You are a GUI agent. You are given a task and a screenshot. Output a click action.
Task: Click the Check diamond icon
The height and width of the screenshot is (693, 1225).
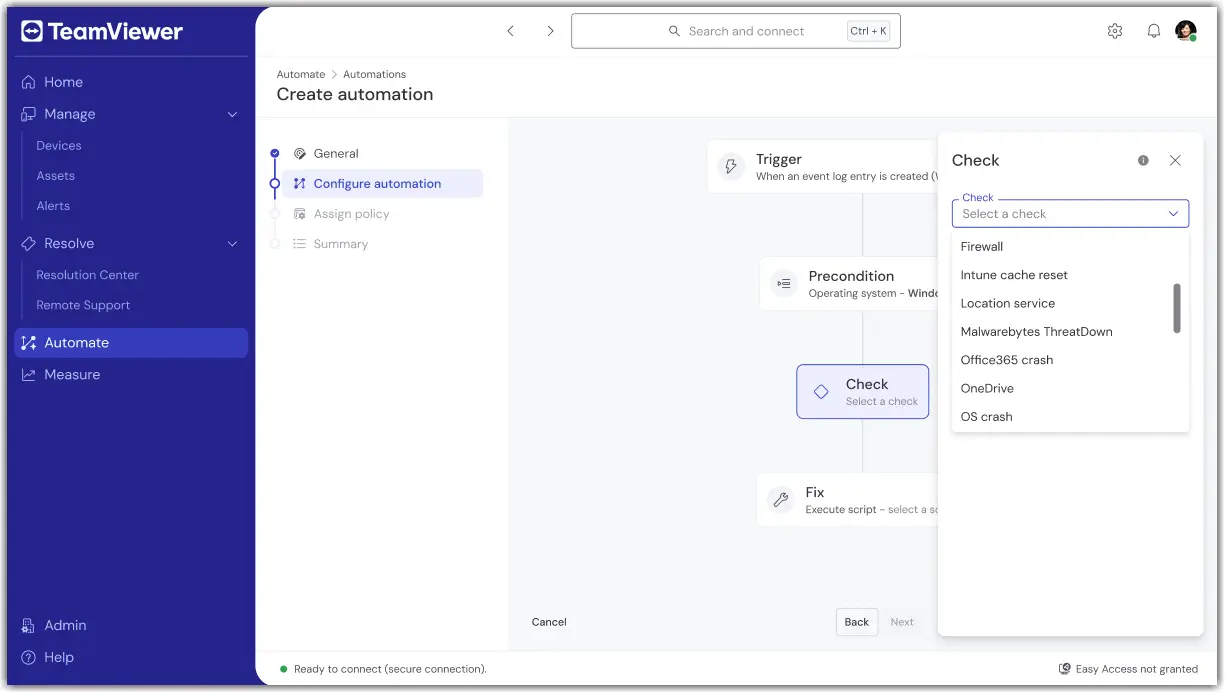click(x=821, y=392)
